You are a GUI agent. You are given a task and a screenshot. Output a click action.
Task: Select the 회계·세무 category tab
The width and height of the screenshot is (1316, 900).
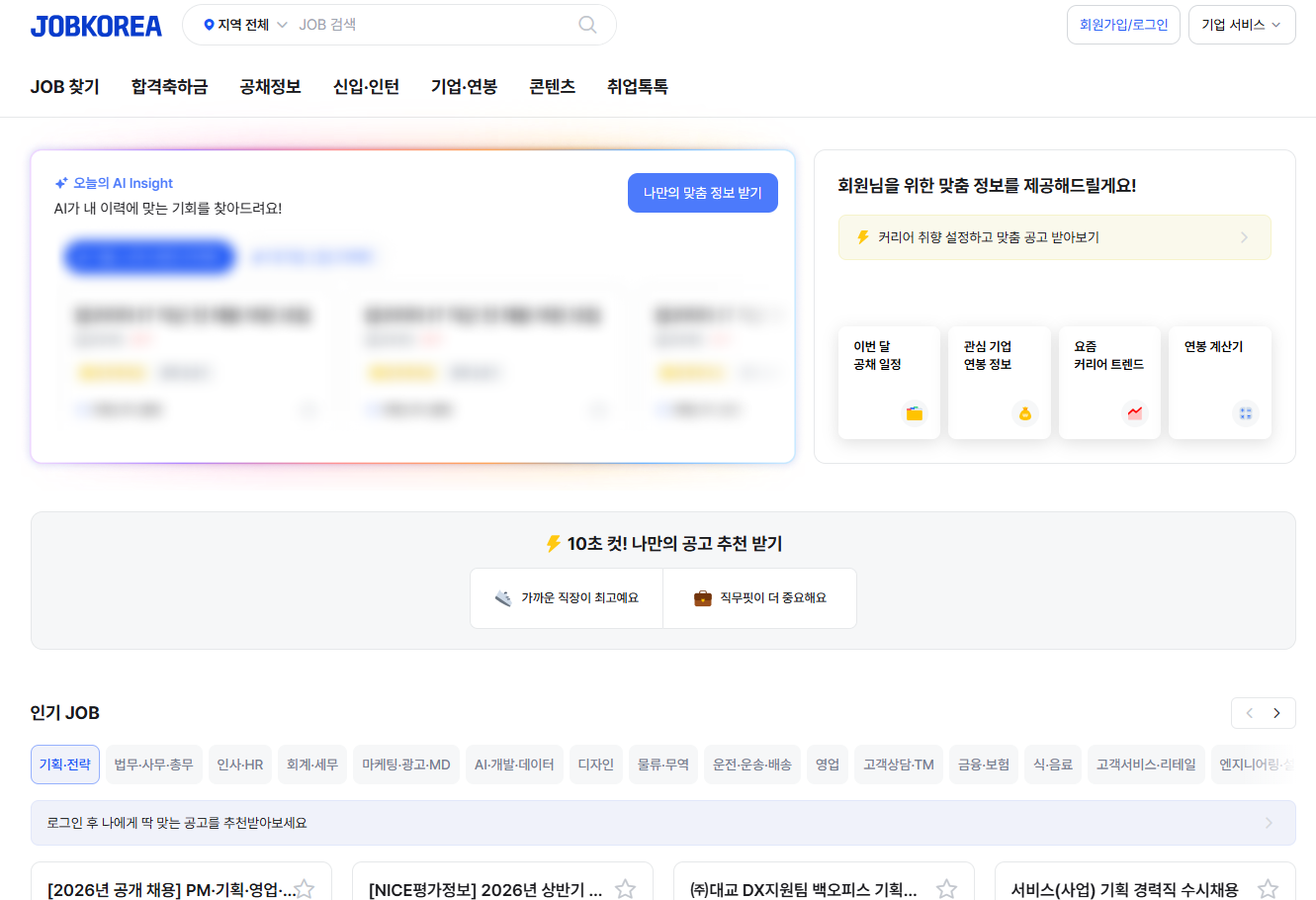312,765
